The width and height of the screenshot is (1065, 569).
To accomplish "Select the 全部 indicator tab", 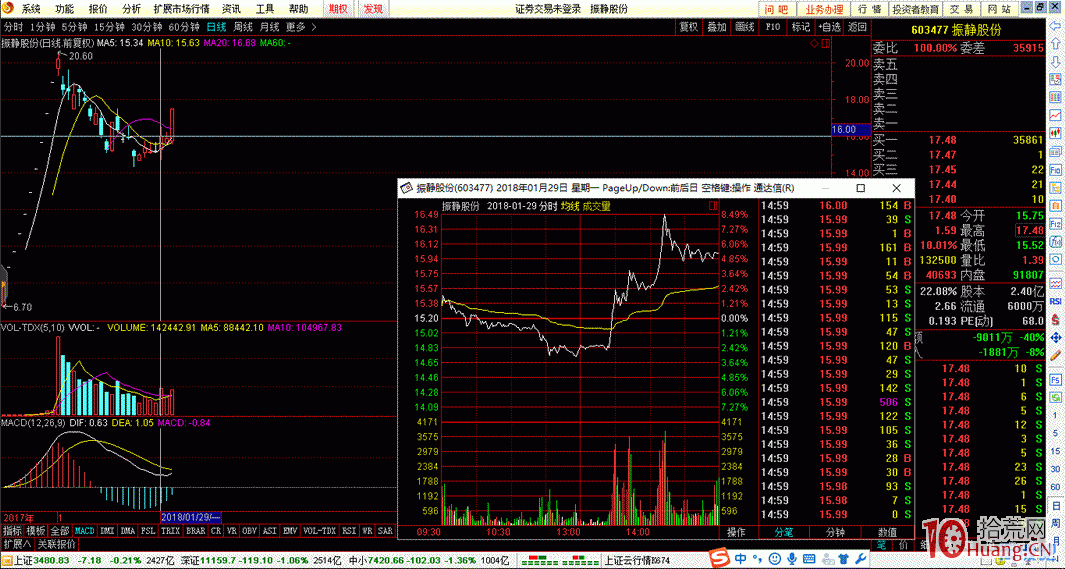I will [60, 531].
